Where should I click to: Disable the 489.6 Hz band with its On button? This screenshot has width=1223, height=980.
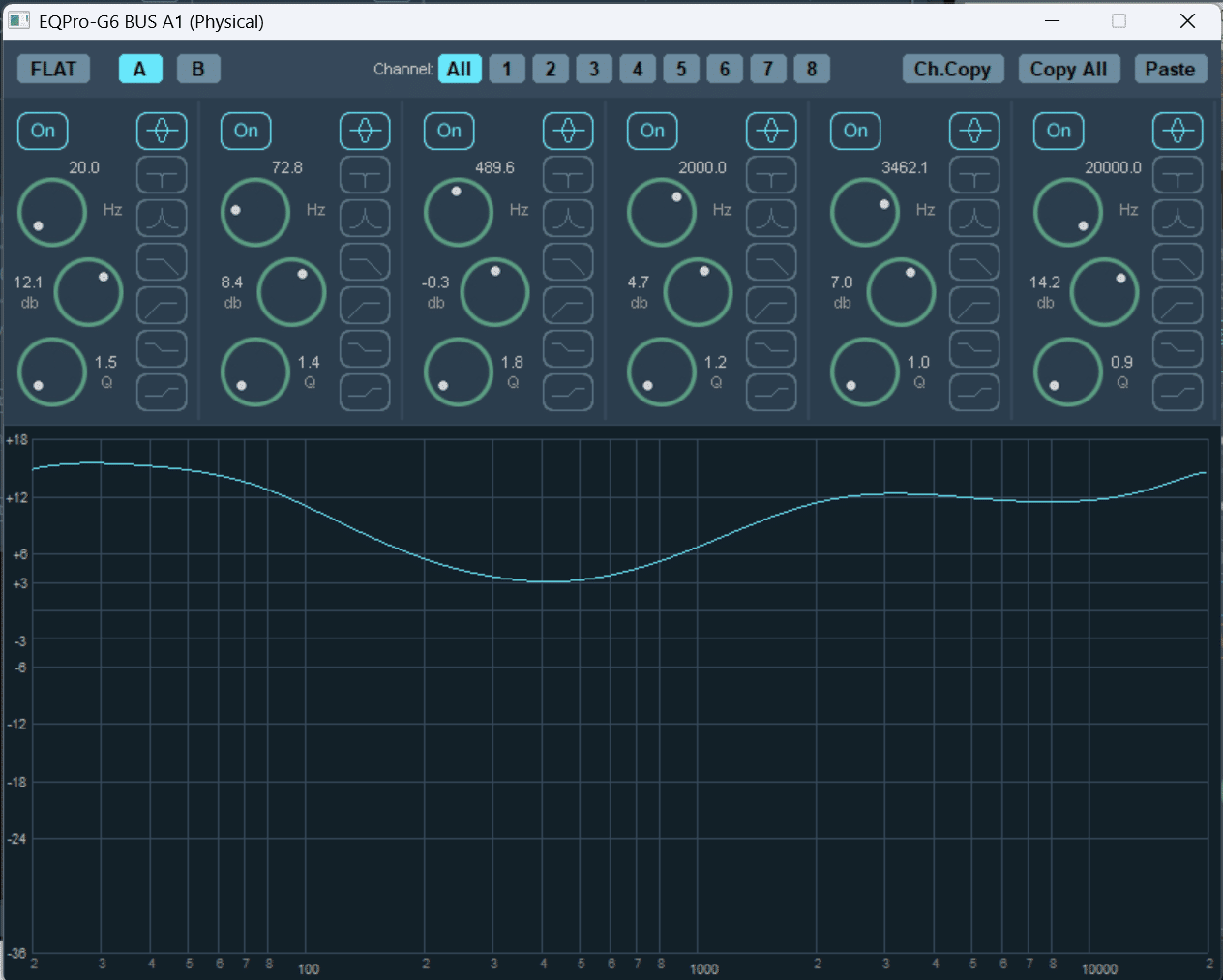click(x=449, y=131)
